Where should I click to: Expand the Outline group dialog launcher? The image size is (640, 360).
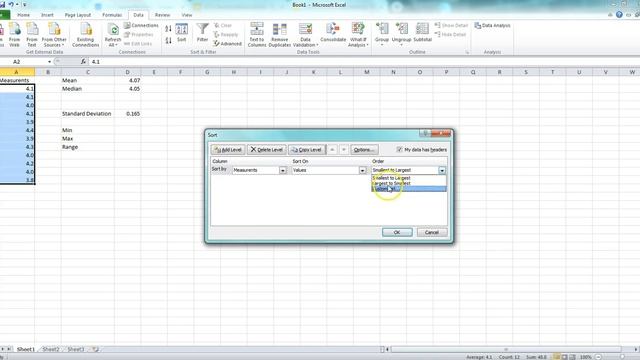(x=467, y=52)
